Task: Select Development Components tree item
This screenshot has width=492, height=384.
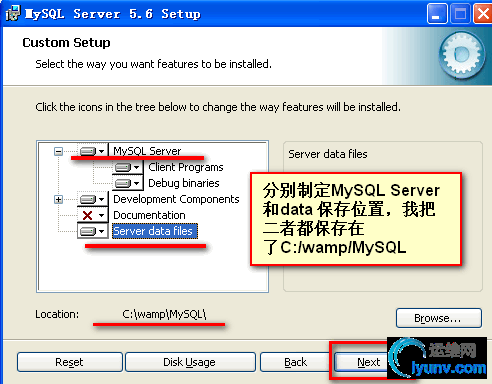Action: (x=176, y=199)
